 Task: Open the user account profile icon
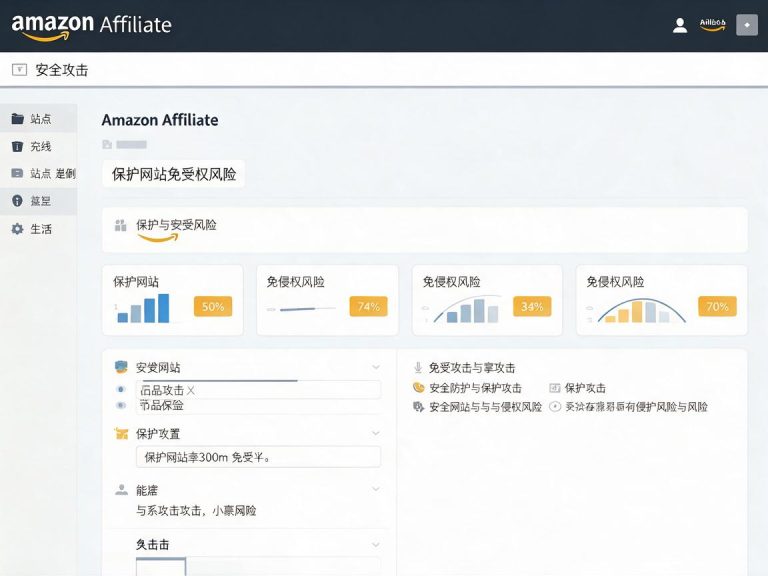coord(680,25)
